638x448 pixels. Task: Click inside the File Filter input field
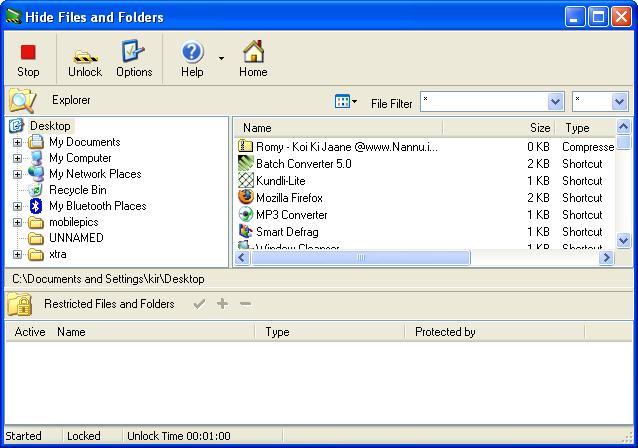tap(484, 101)
